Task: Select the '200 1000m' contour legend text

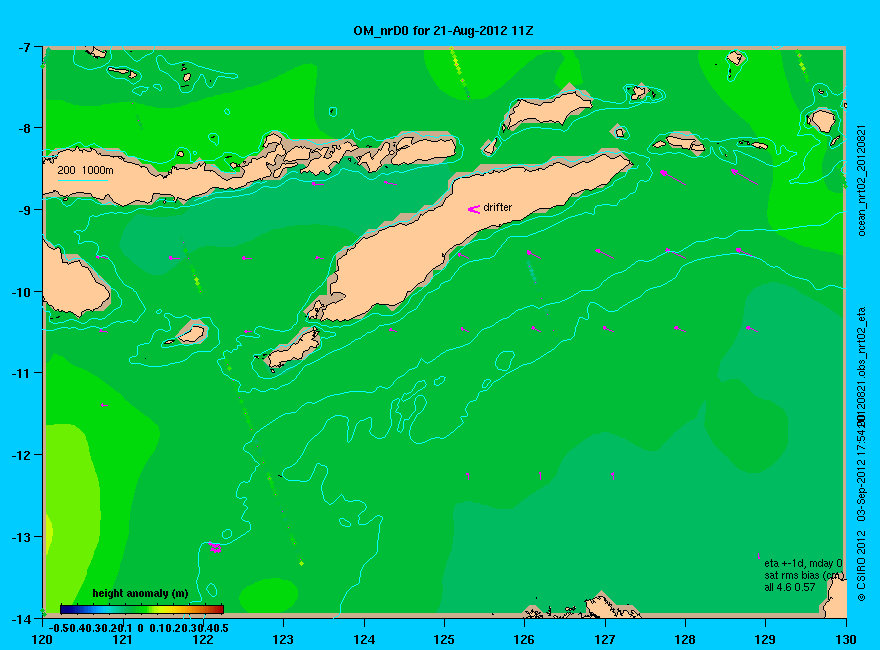Action: [85, 170]
